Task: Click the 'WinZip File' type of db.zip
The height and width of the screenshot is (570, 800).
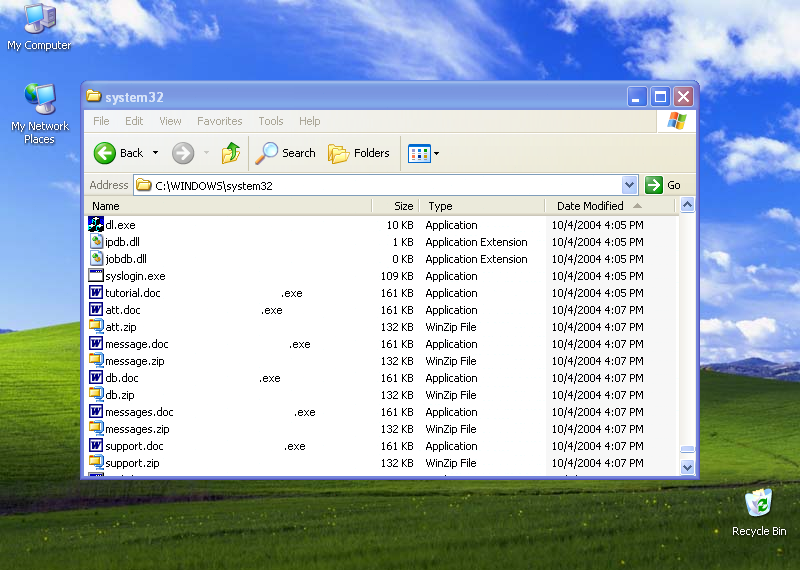Action: pyautogui.click(x=451, y=395)
